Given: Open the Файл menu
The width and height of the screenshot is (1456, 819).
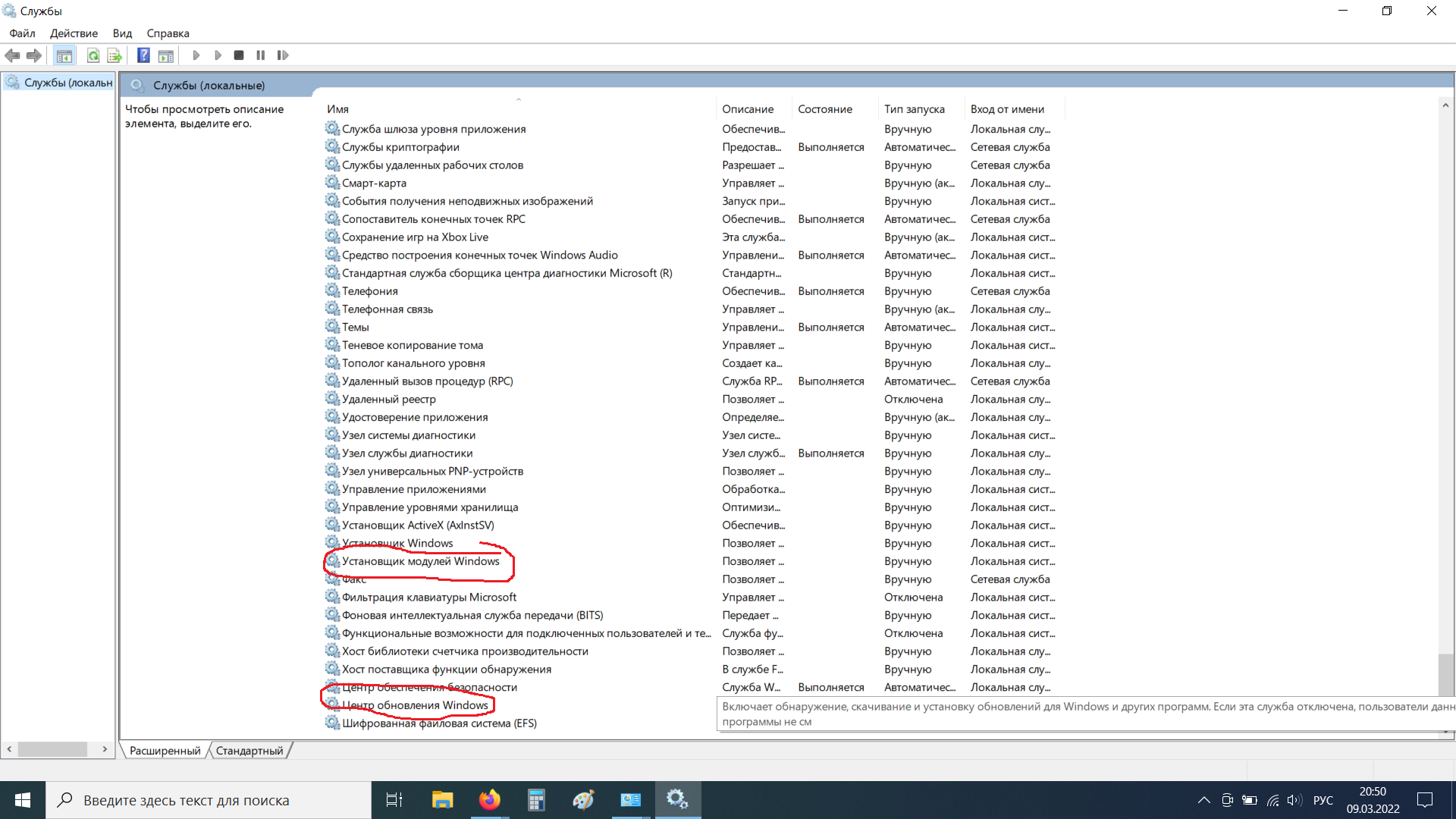Looking at the screenshot, I should (x=22, y=33).
